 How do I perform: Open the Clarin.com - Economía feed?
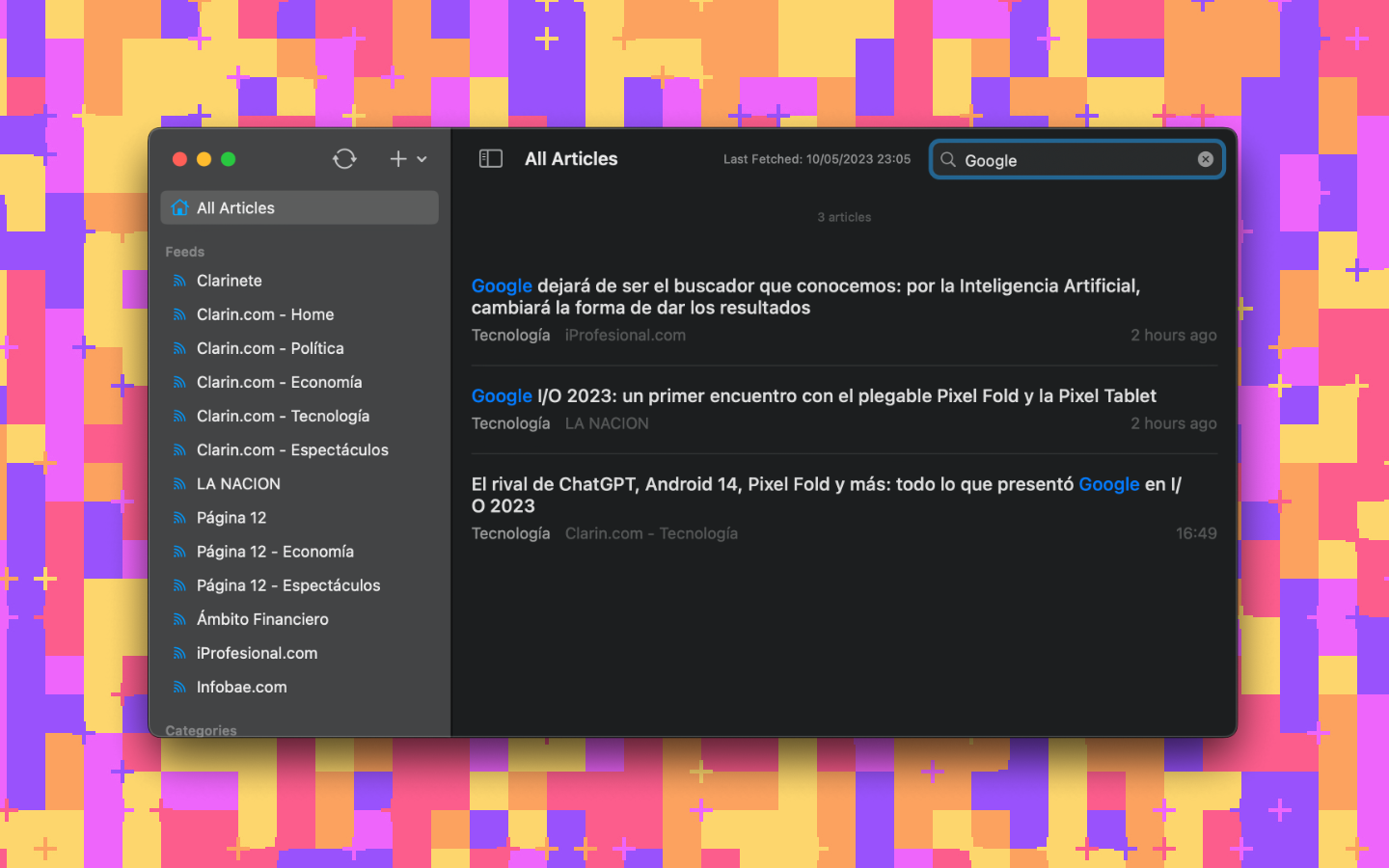click(x=299, y=382)
